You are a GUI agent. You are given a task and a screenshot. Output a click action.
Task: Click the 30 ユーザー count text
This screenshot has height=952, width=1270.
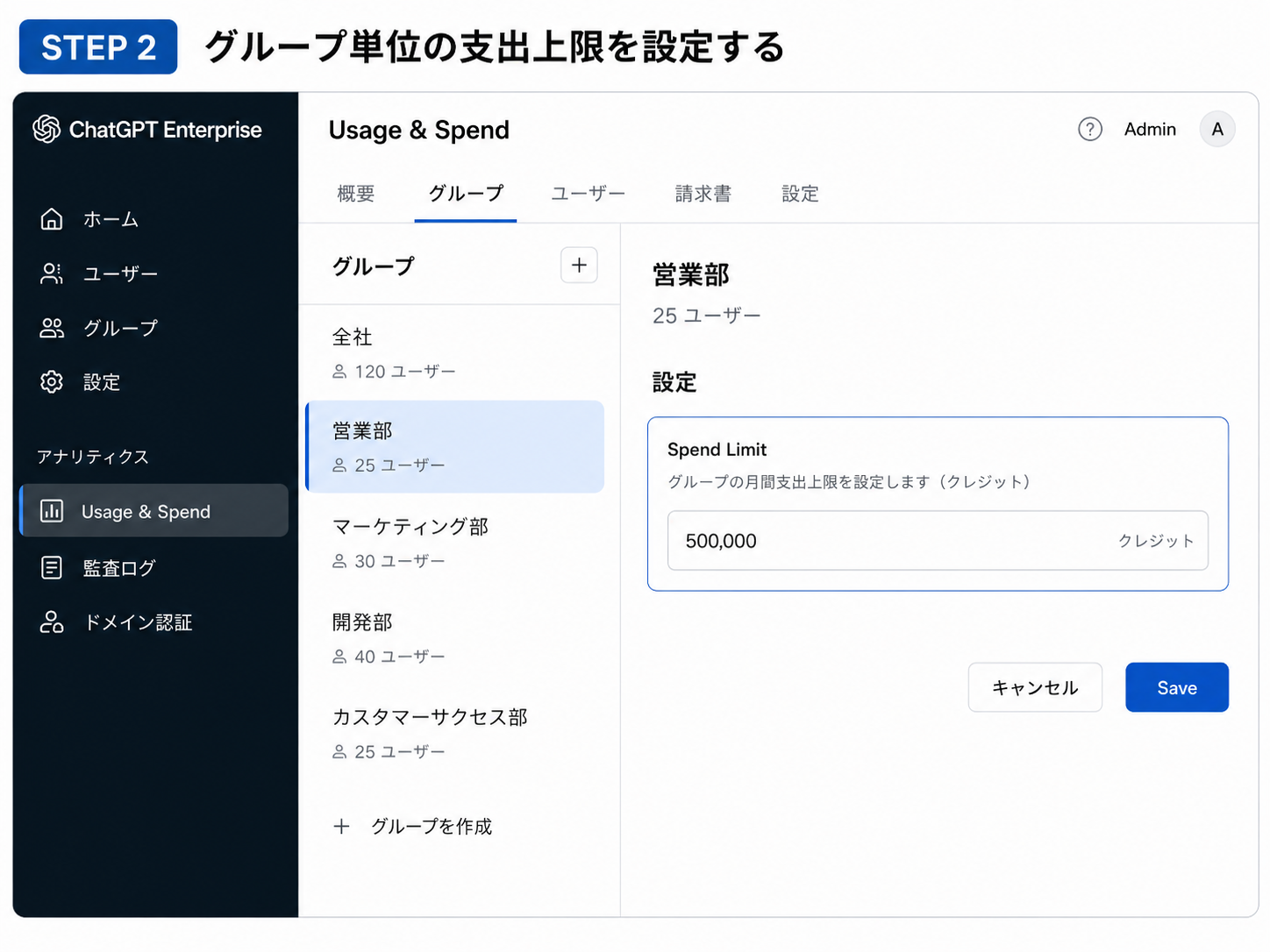pyautogui.click(x=400, y=561)
